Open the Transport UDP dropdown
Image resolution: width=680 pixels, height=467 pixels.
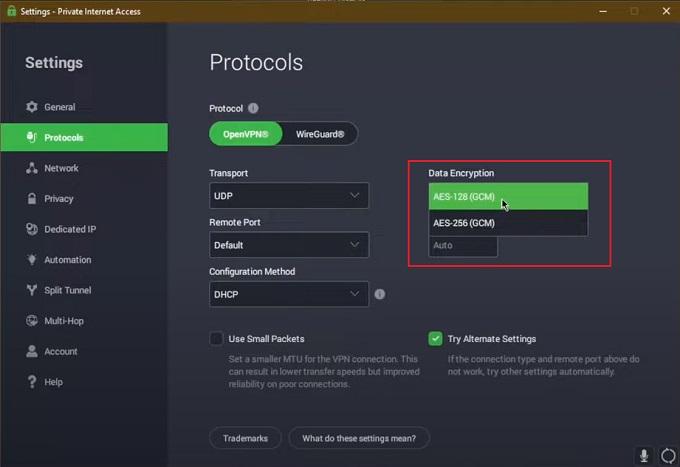[289, 196]
